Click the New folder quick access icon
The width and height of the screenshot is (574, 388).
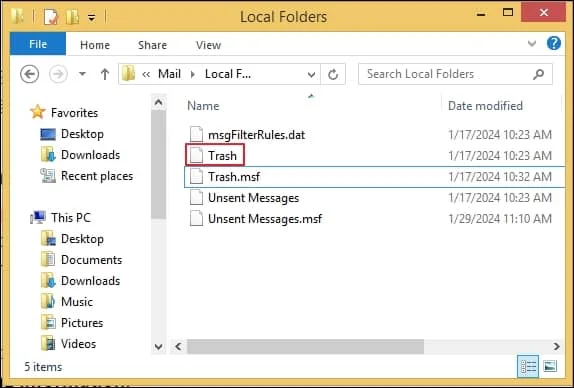pyautogui.click(x=72, y=16)
